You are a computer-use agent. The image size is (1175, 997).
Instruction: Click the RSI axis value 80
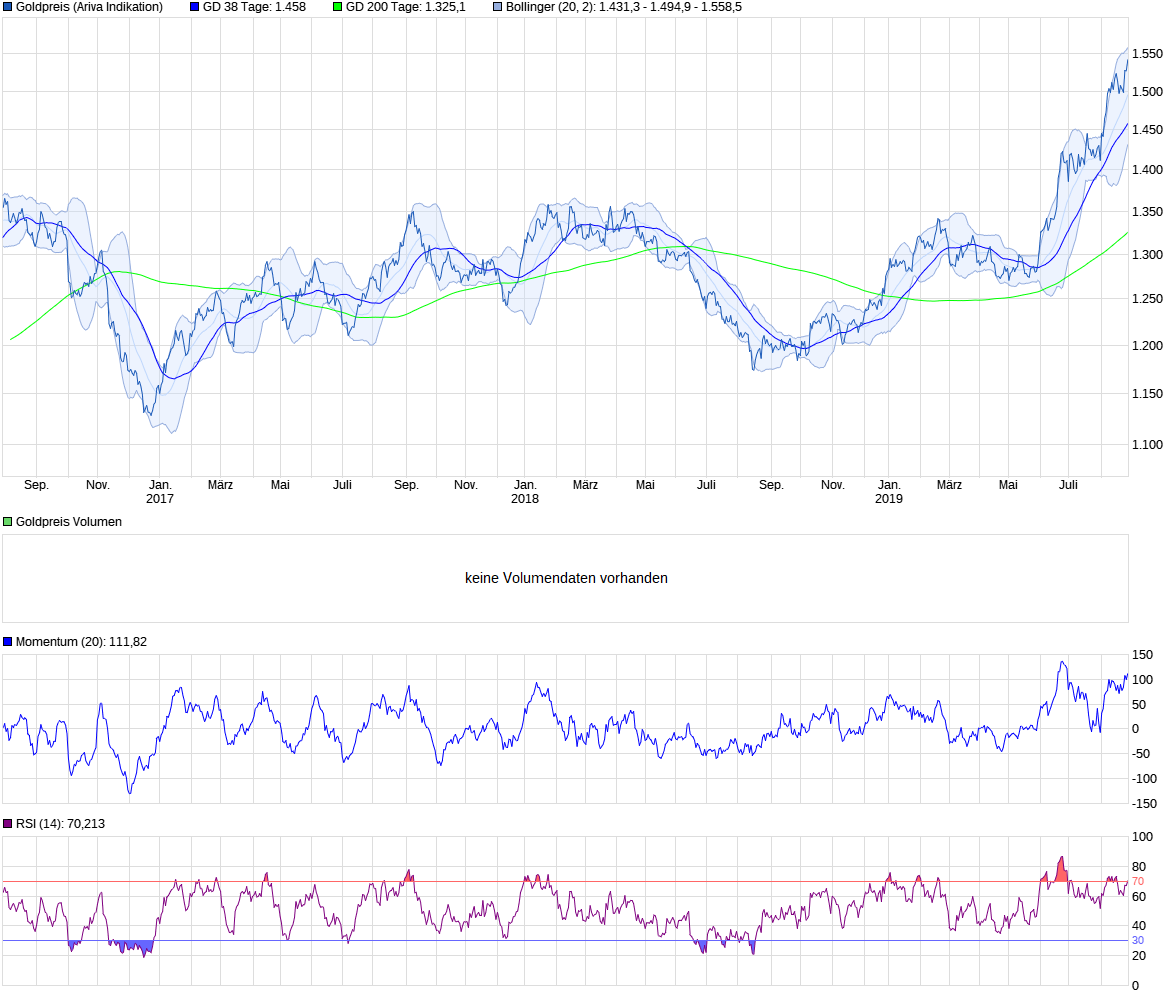click(1139, 867)
